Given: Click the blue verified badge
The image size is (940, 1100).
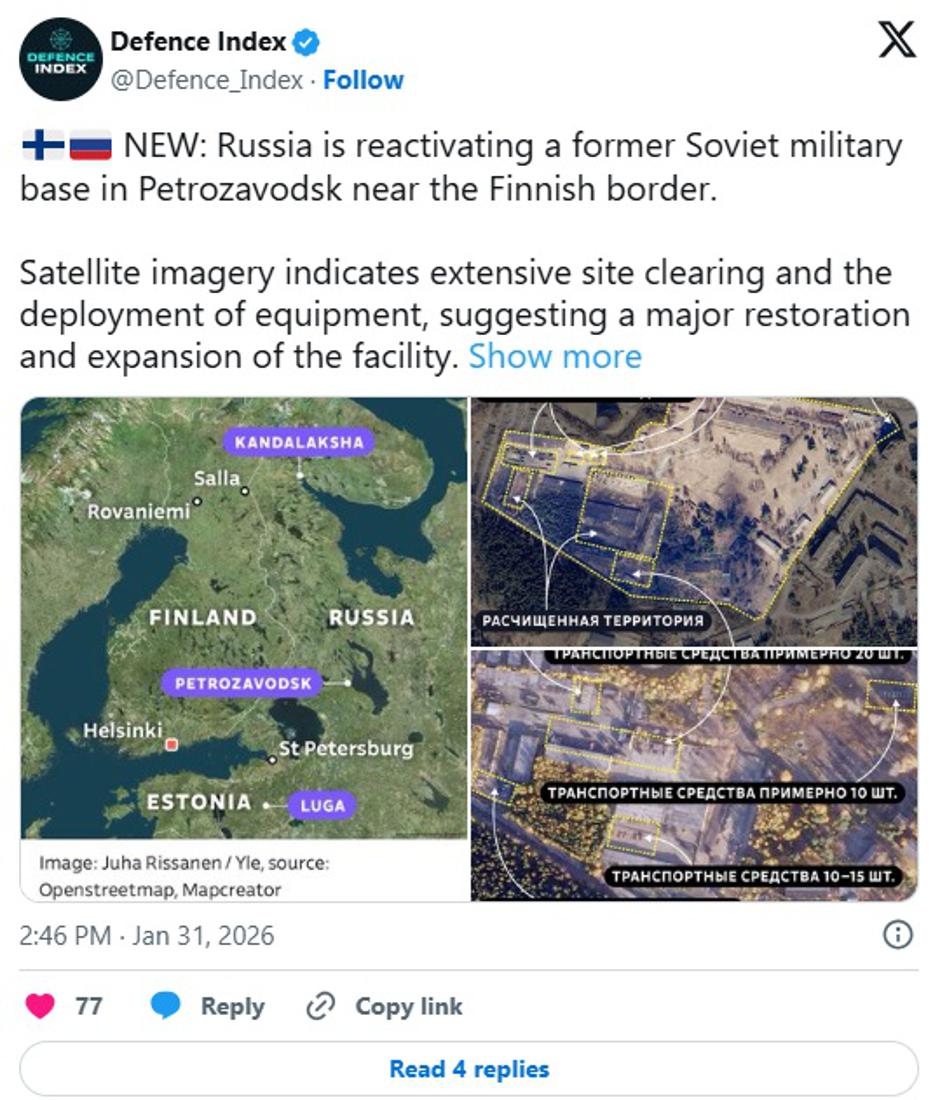Looking at the screenshot, I should click(x=306, y=42).
